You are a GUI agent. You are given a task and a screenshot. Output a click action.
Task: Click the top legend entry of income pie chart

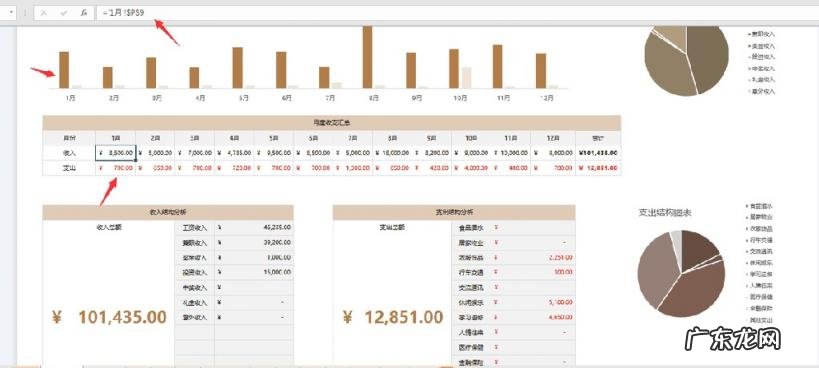[x=761, y=34]
